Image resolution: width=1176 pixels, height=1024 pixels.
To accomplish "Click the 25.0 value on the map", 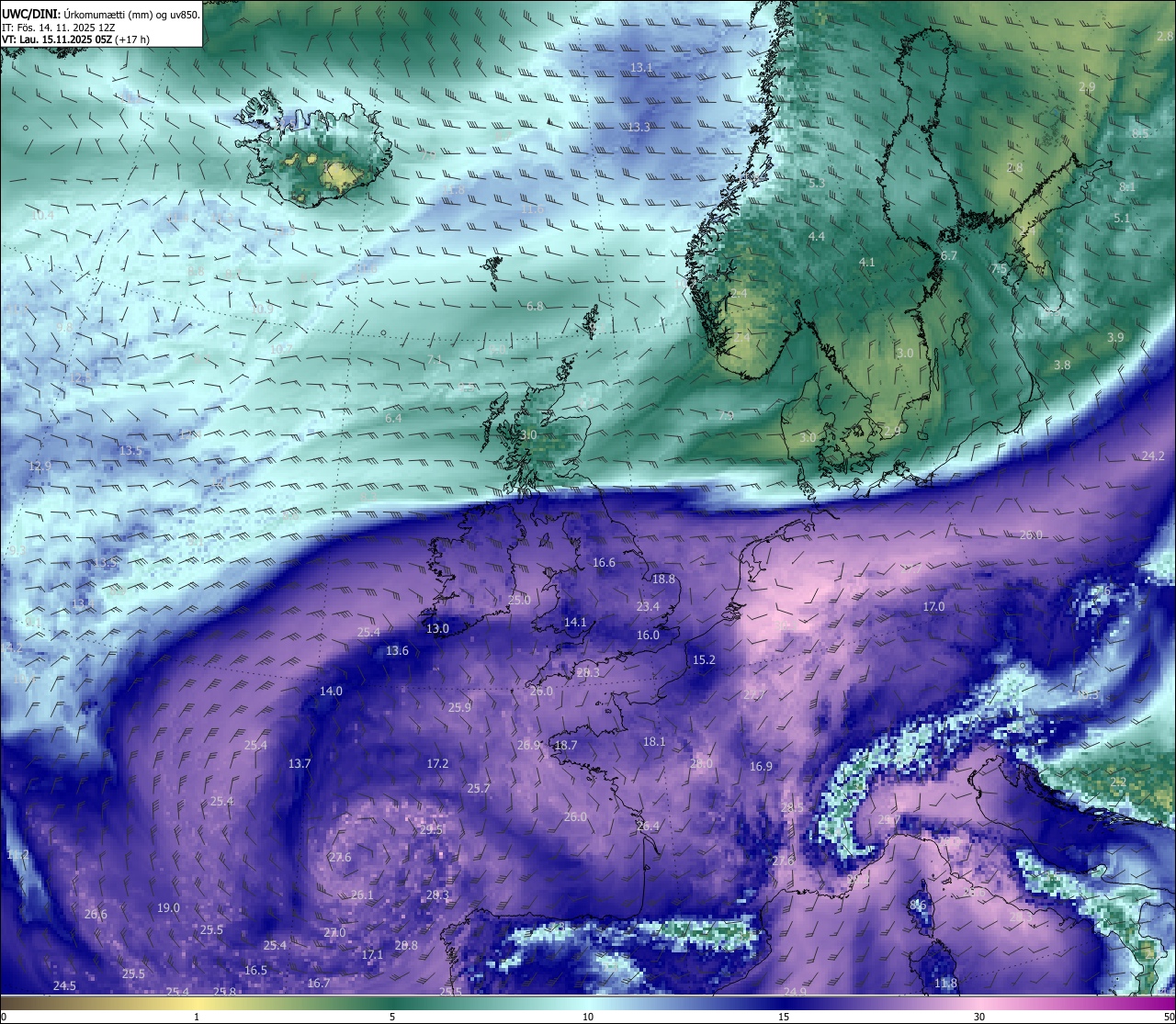I will [519, 601].
